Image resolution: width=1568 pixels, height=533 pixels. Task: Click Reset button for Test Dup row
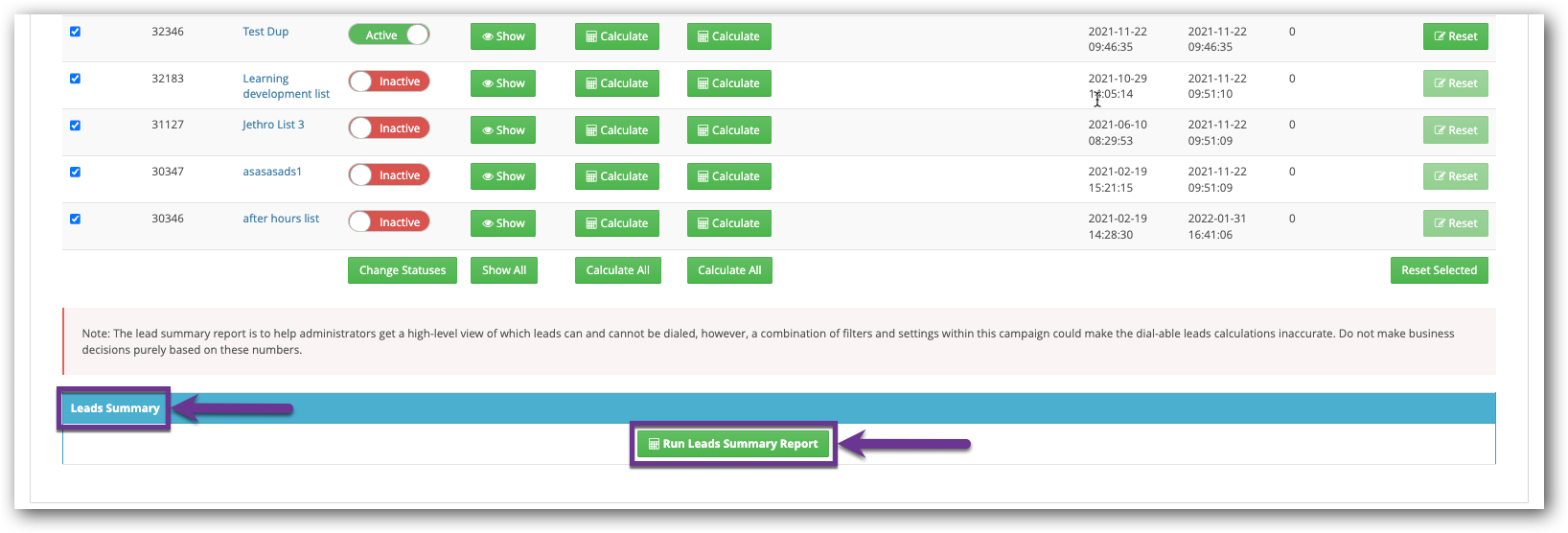pyautogui.click(x=1455, y=36)
